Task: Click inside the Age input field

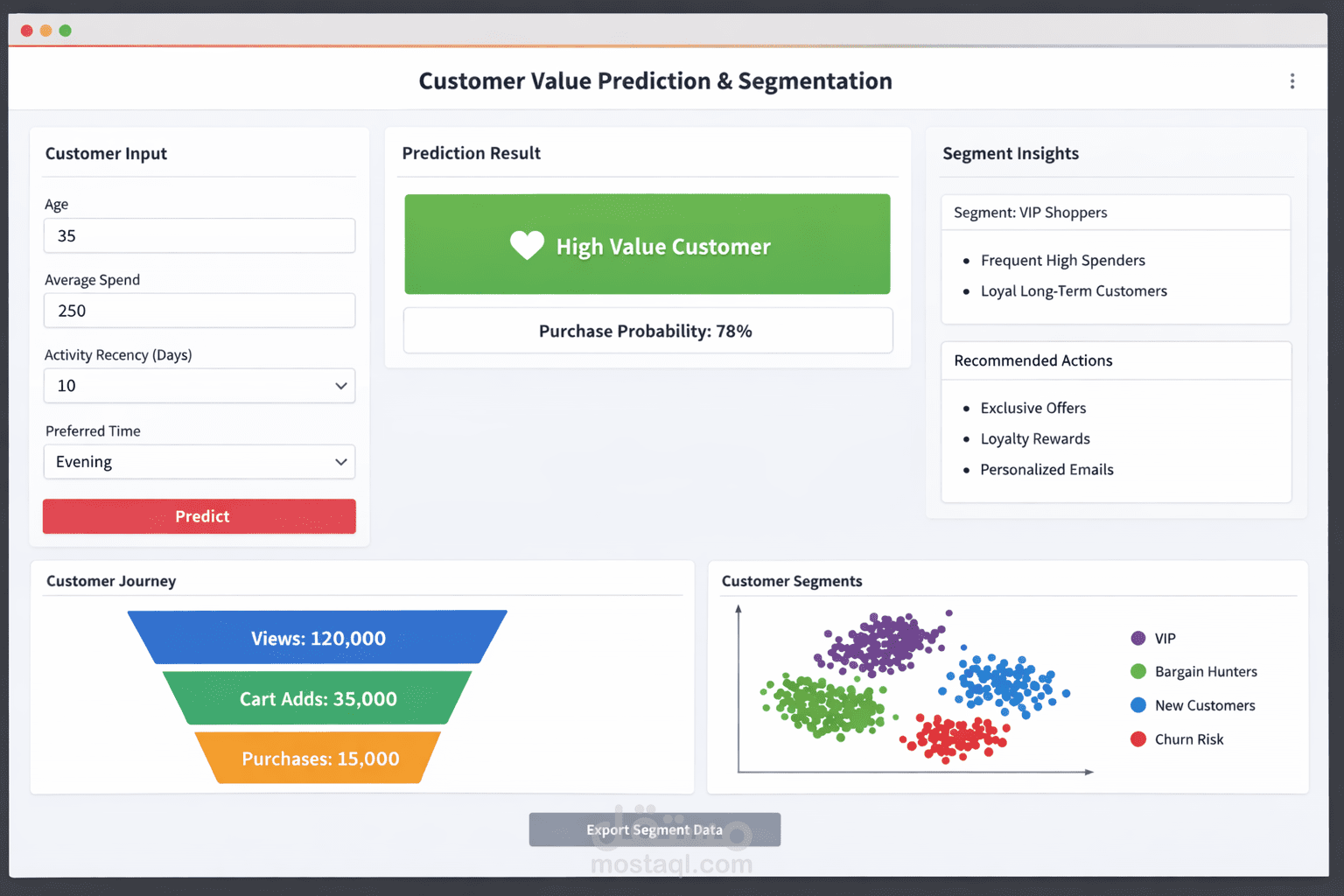Action: [x=199, y=235]
